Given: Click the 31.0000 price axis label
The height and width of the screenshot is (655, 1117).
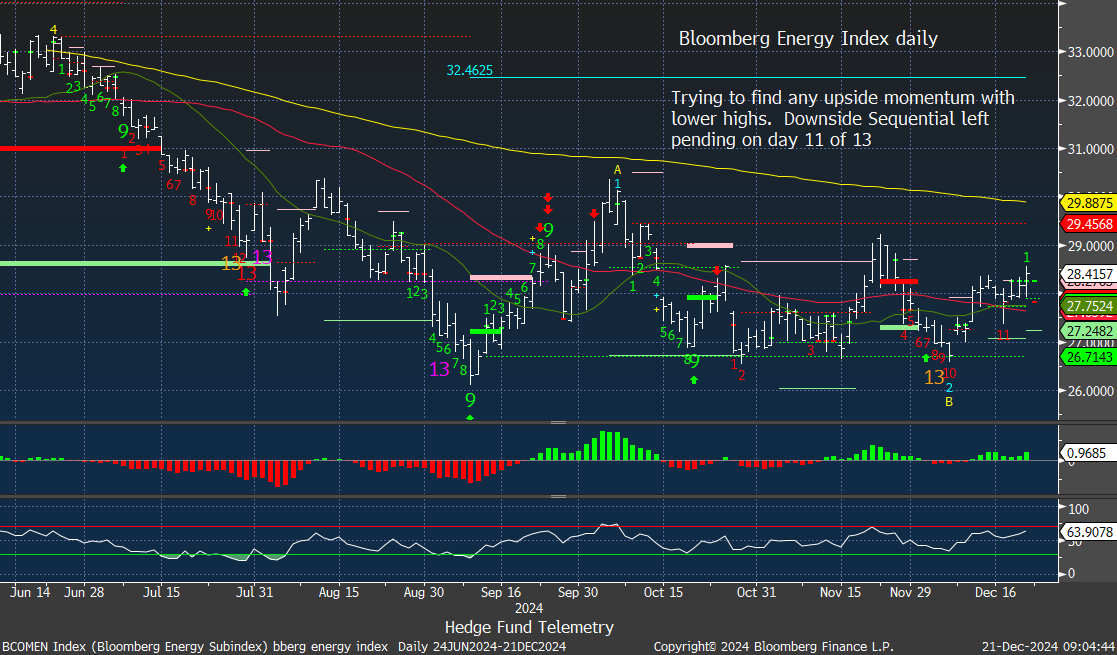Looking at the screenshot, I should (1090, 149).
